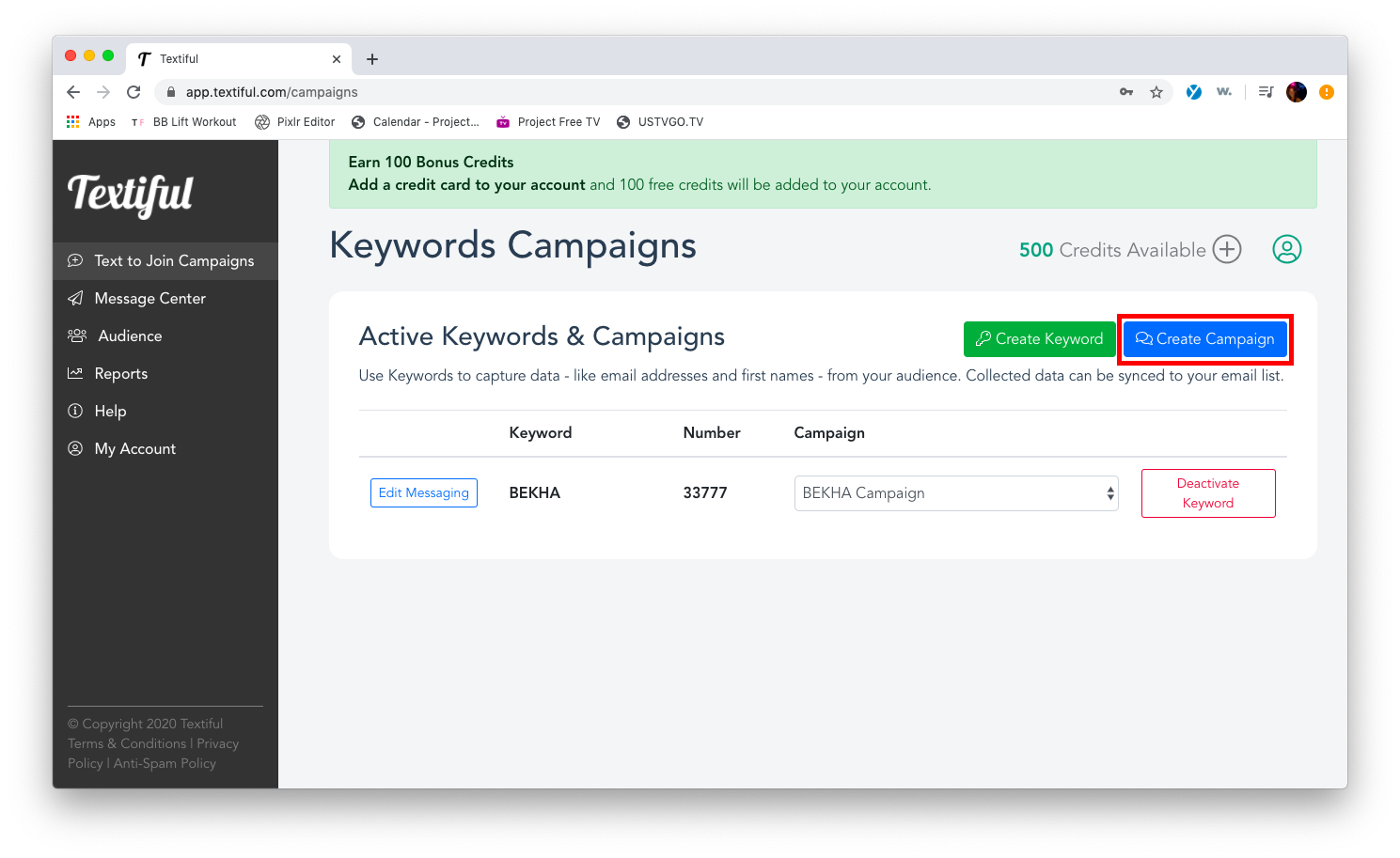1400x858 pixels.
Task: Click the Campaign column header
Action: pos(829,432)
